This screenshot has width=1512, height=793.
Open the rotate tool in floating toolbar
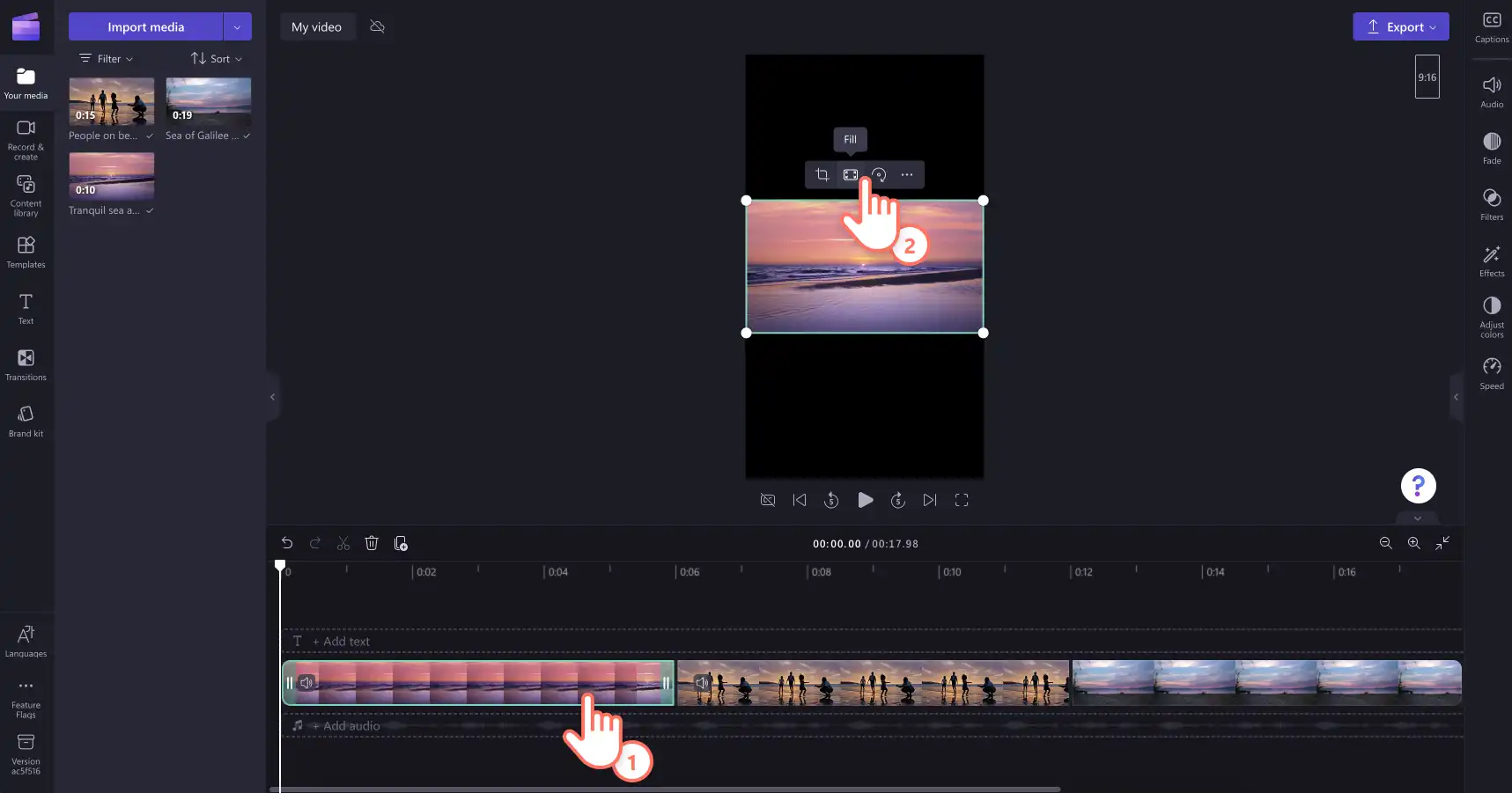pos(879,174)
